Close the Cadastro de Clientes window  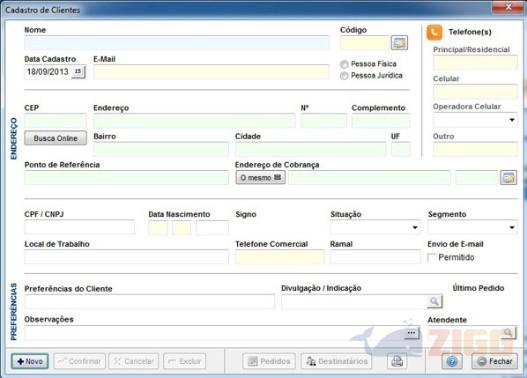pyautogui.click(x=508, y=7)
